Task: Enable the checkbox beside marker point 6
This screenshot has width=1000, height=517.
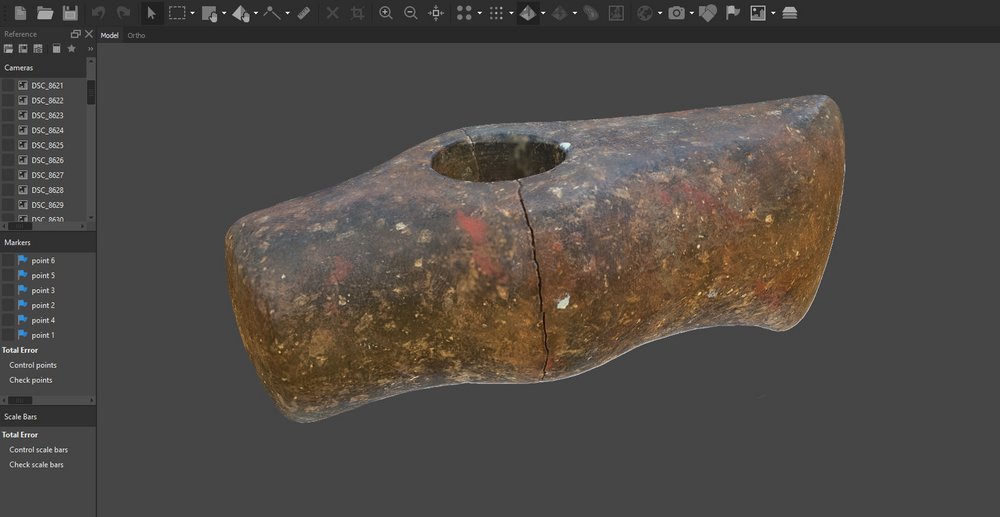Action: click(8, 260)
